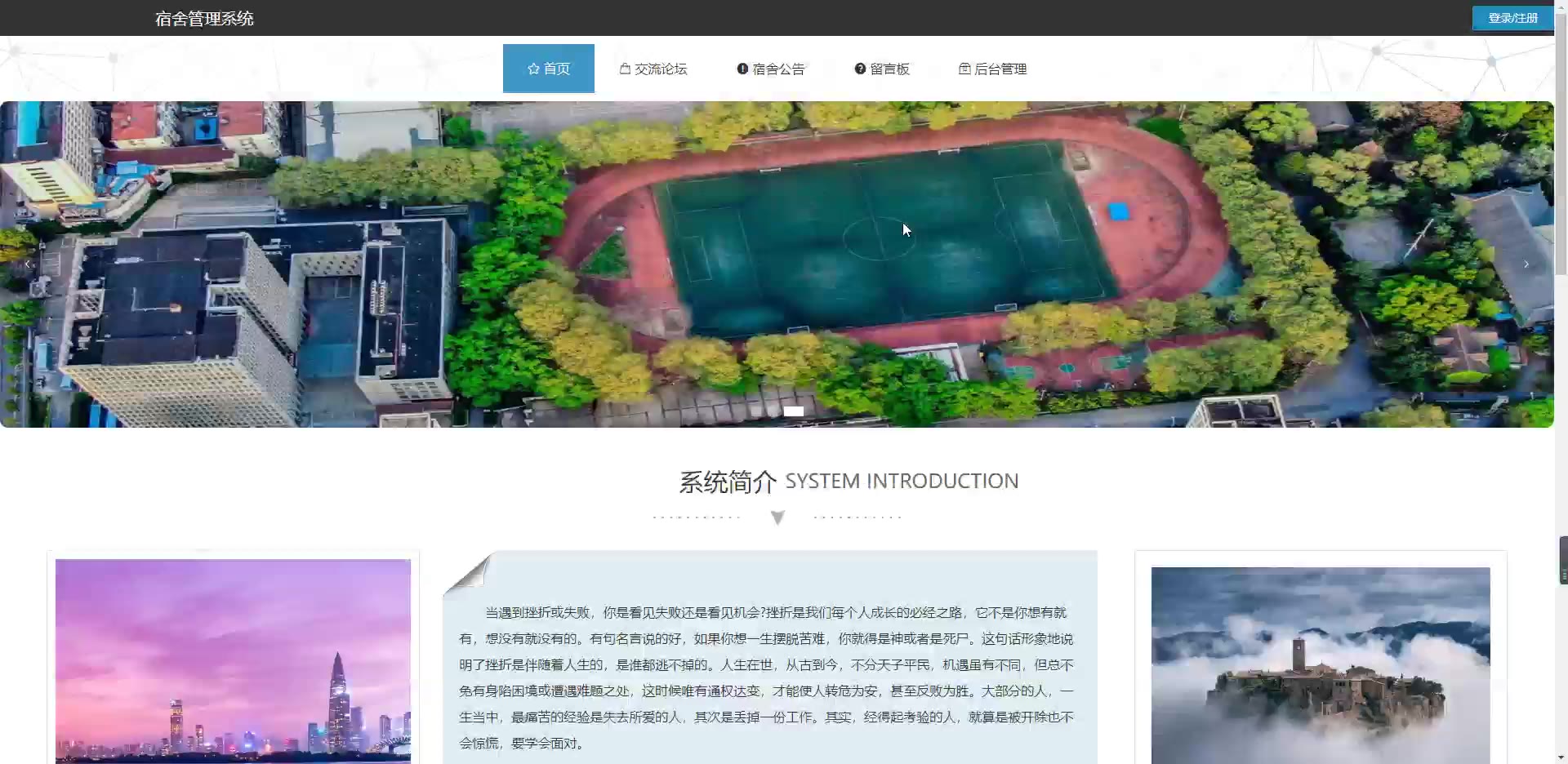The height and width of the screenshot is (764, 1568).
Task: Open the 首页 home tab
Action: (x=549, y=69)
